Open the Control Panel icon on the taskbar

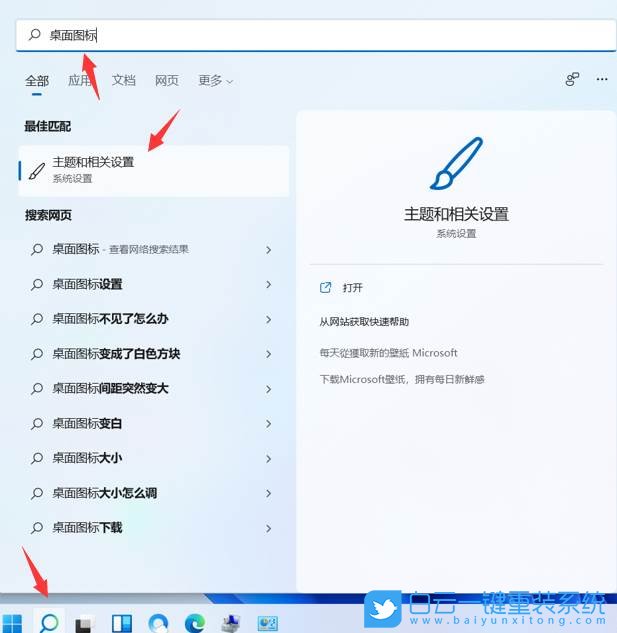pos(268,623)
